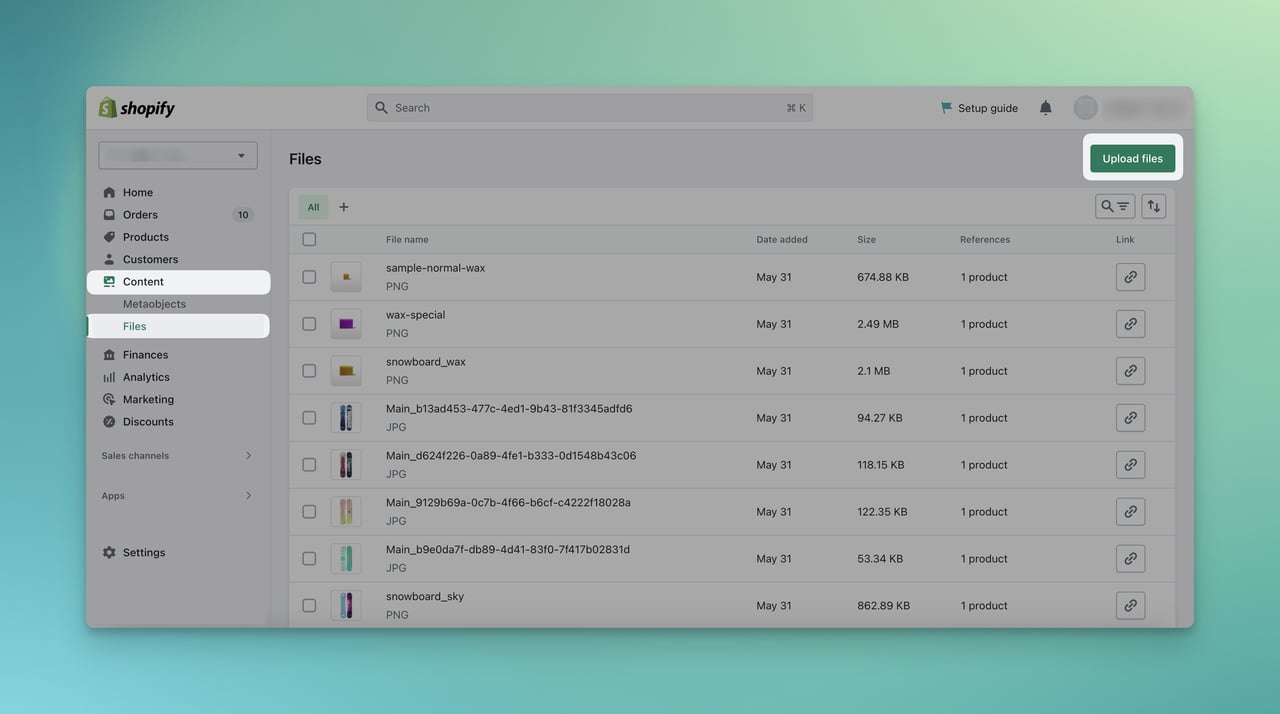
Task: Copy link for Main_b13ad453 file
Action: pyautogui.click(x=1130, y=418)
